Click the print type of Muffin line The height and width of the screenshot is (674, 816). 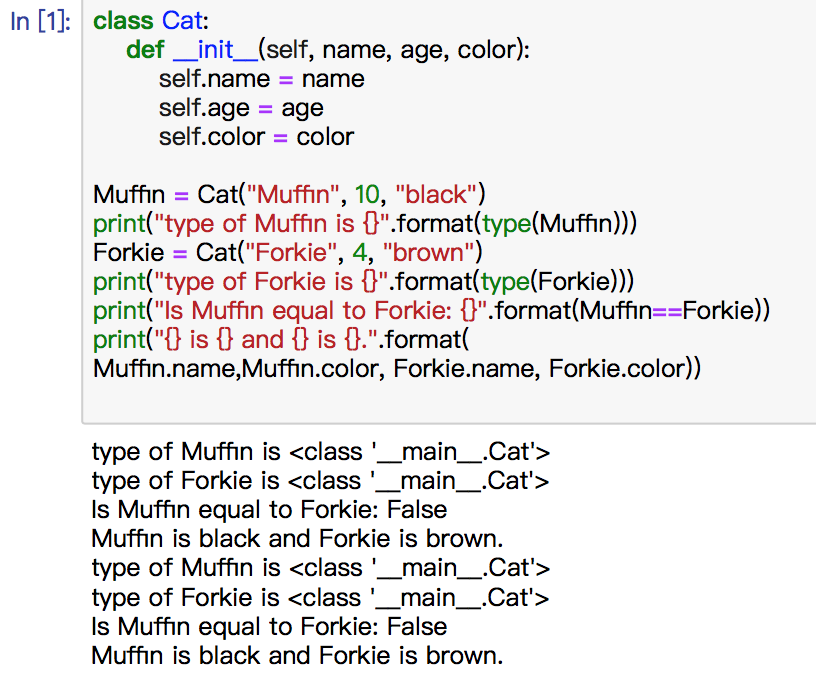tap(365, 224)
